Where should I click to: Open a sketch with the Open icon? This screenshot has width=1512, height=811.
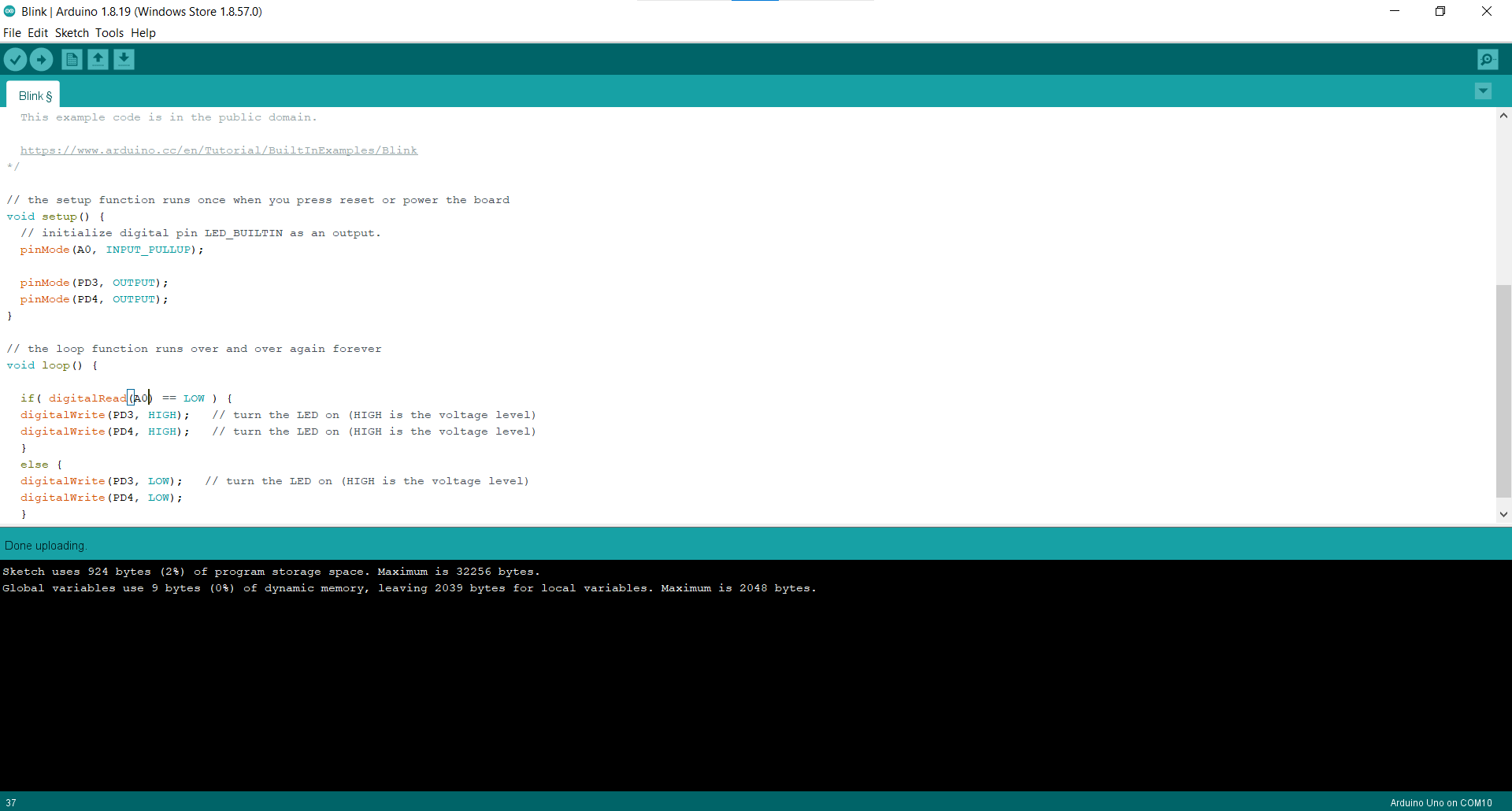point(98,59)
